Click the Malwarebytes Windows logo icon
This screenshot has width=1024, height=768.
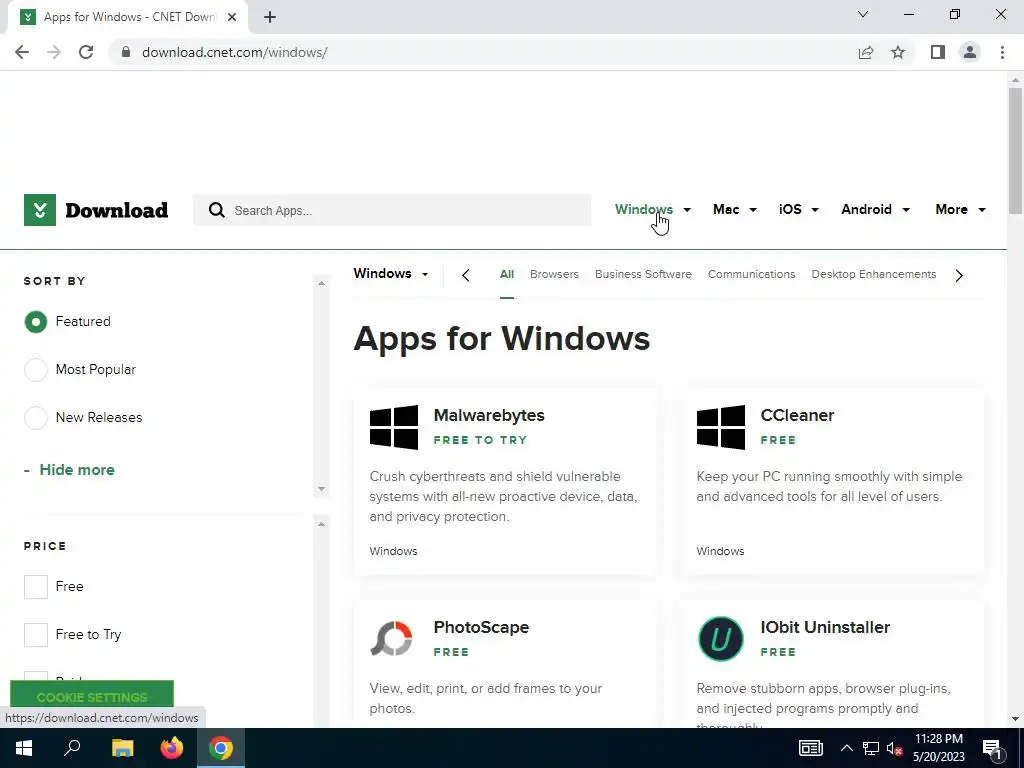(x=394, y=427)
